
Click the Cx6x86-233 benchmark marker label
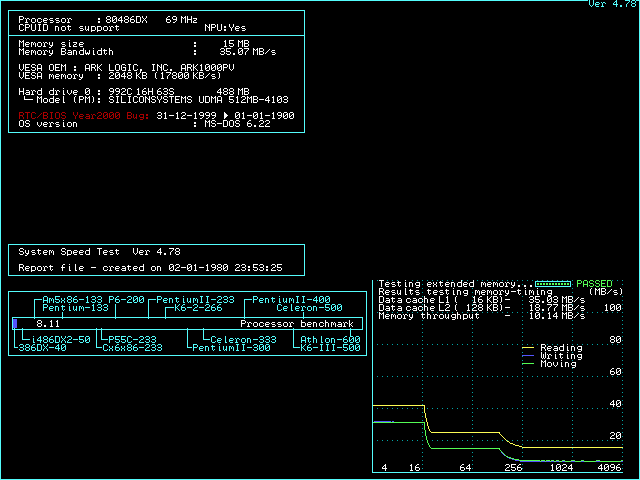(x=132, y=348)
